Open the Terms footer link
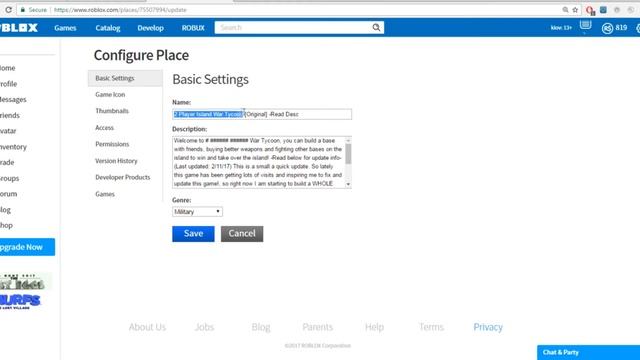 click(x=431, y=327)
